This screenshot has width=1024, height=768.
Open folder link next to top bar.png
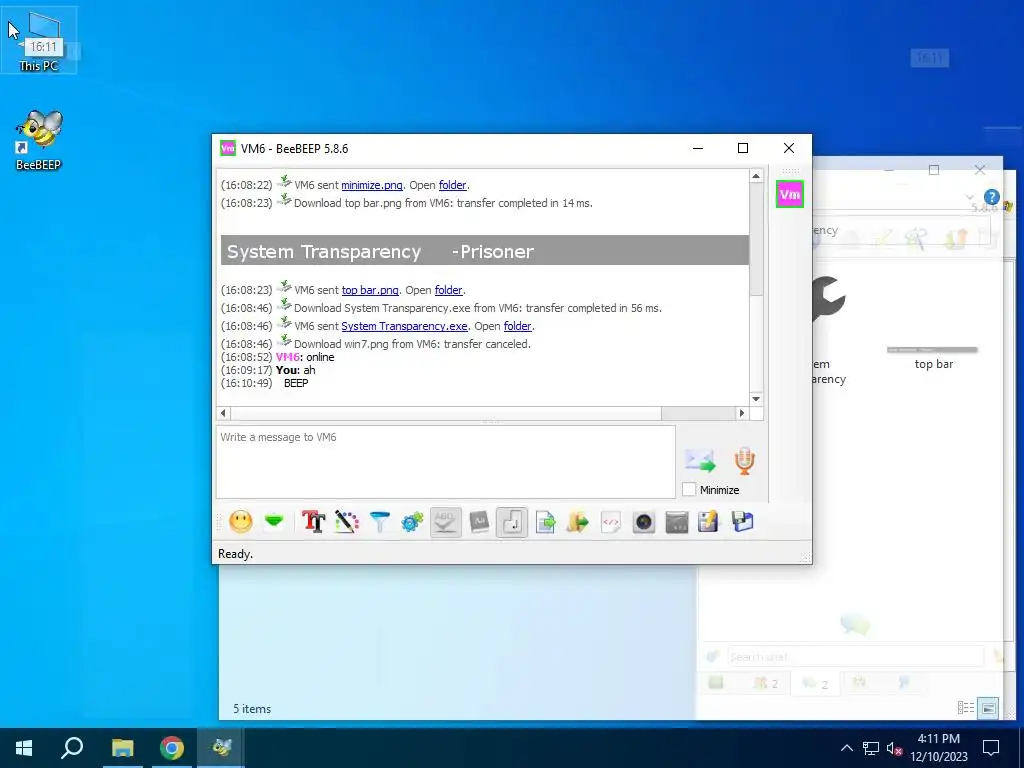coord(449,290)
